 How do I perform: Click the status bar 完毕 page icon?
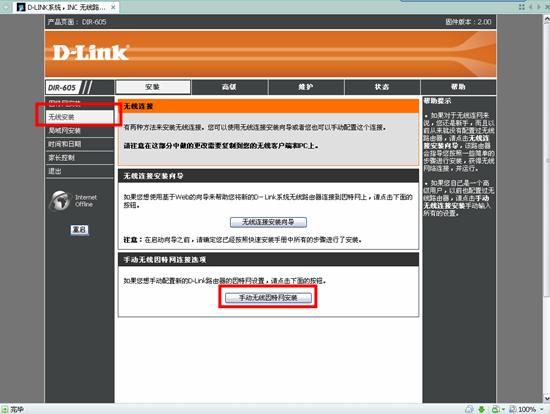pos(5,409)
